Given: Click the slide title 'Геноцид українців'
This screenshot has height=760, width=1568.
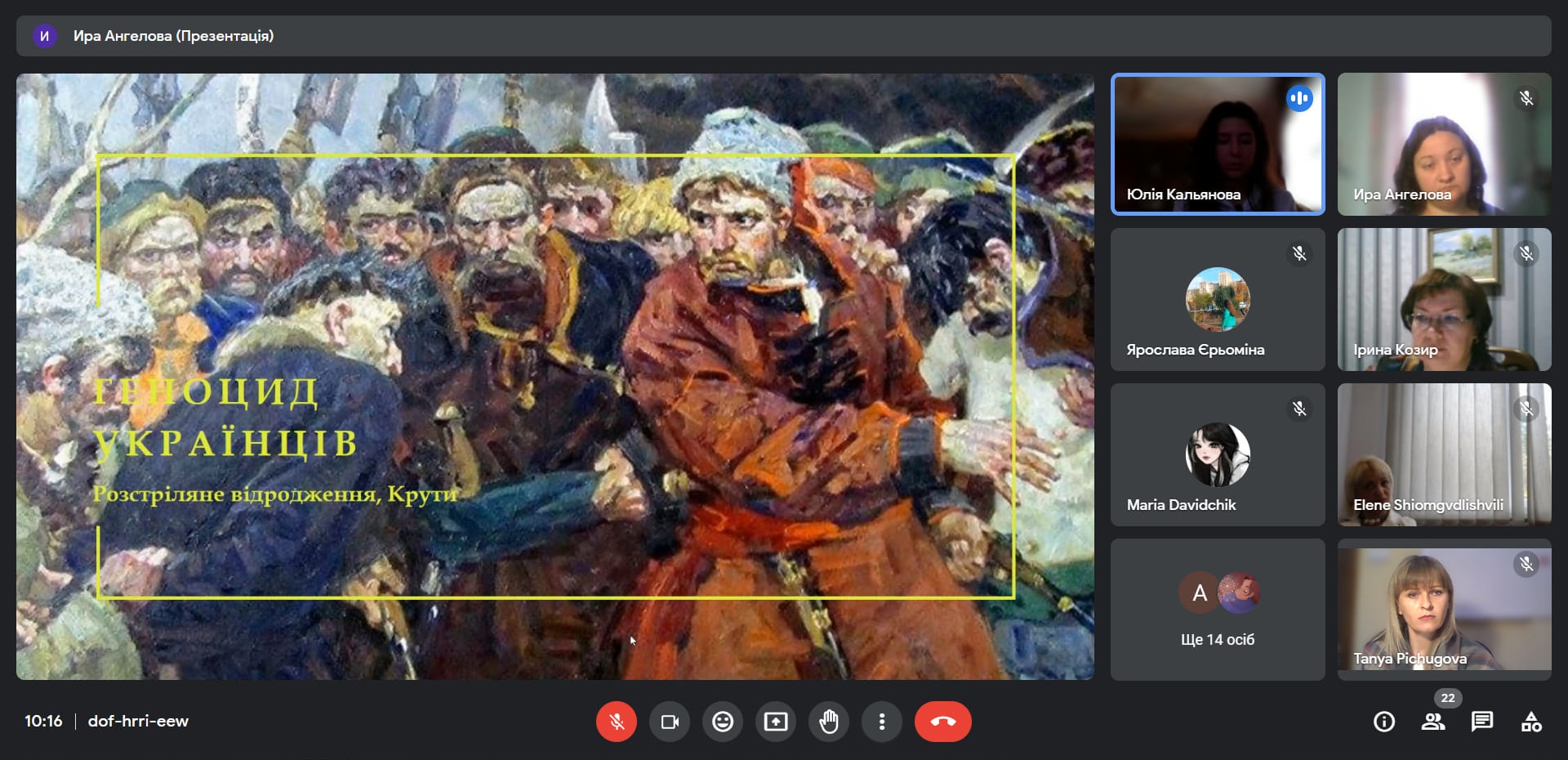Looking at the screenshot, I should point(225,417).
